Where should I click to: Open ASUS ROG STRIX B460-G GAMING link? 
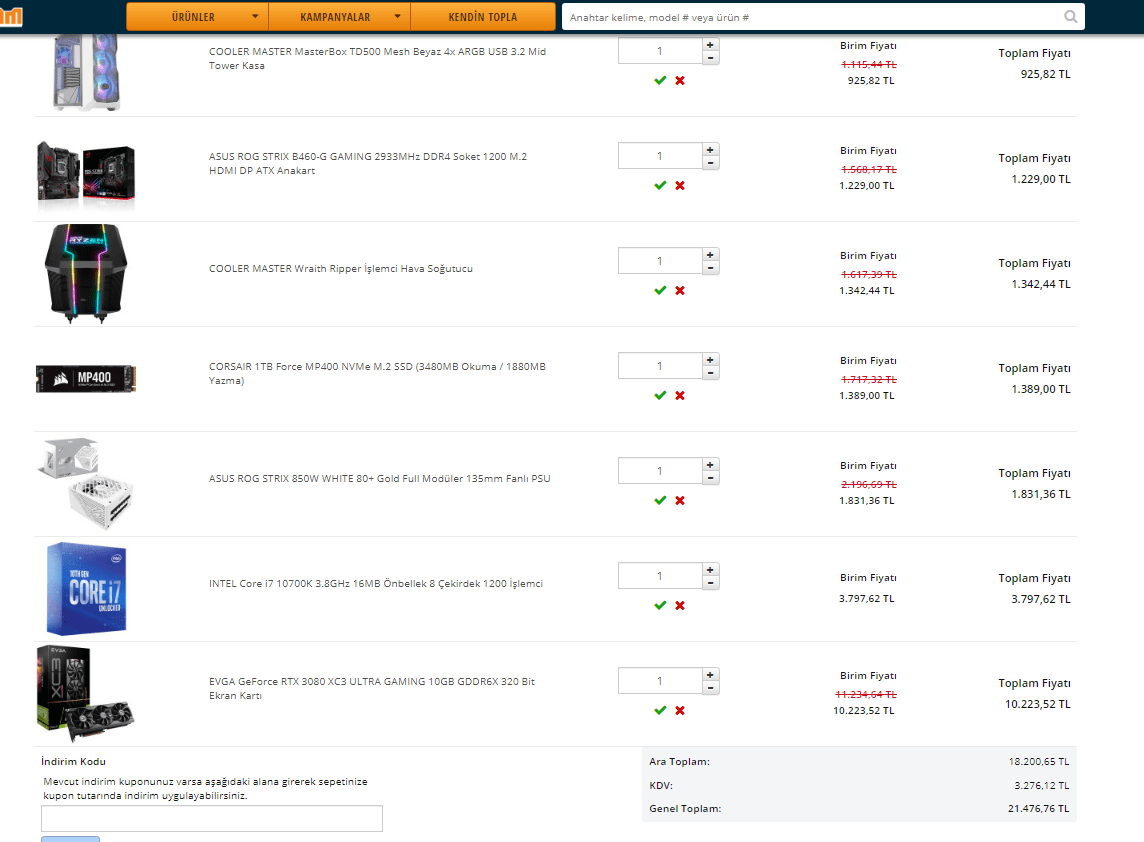(368, 163)
